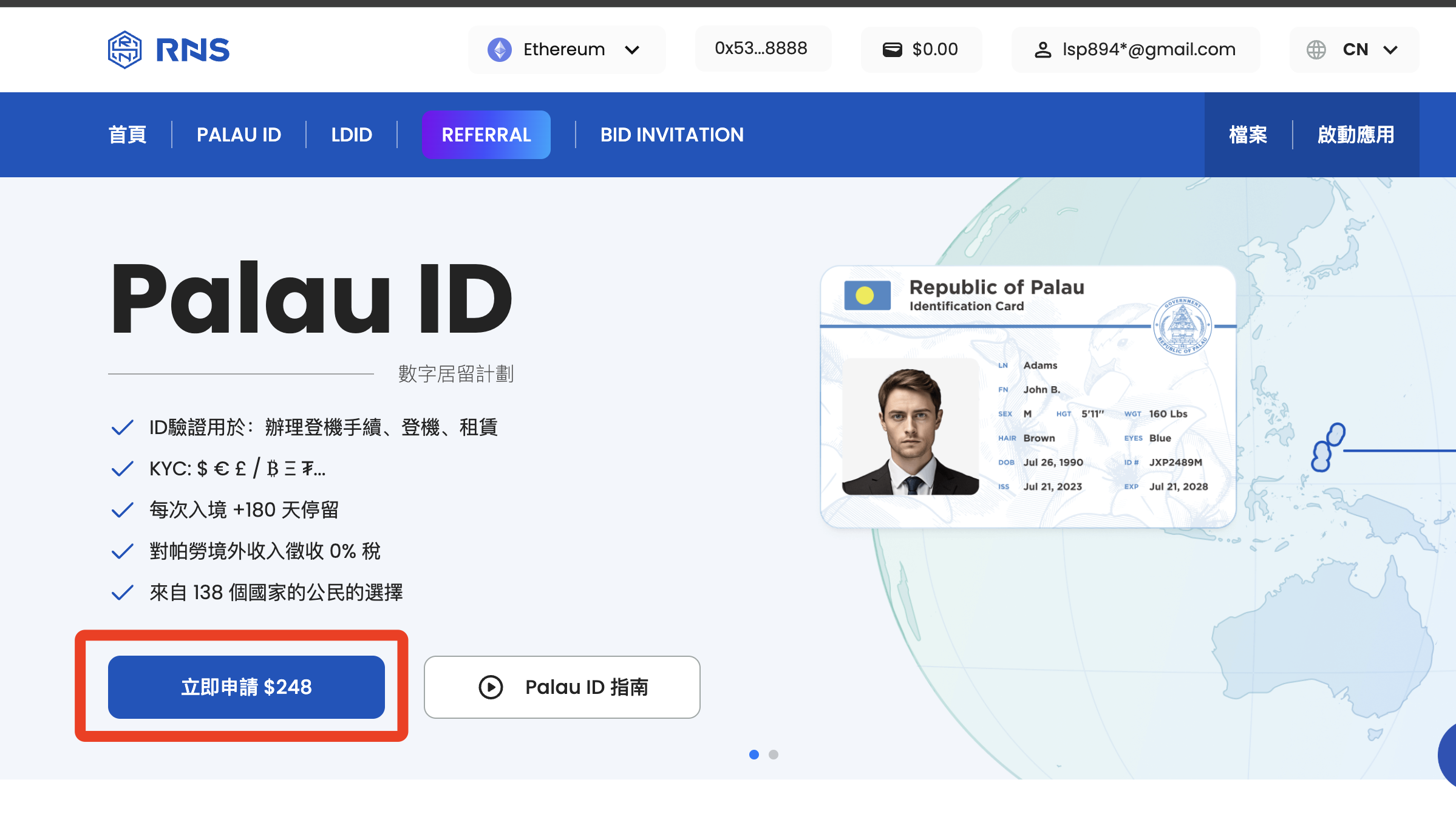The height and width of the screenshot is (839, 1456).
Task: Click checkmark icon beside KYC line
Action: pos(122,469)
